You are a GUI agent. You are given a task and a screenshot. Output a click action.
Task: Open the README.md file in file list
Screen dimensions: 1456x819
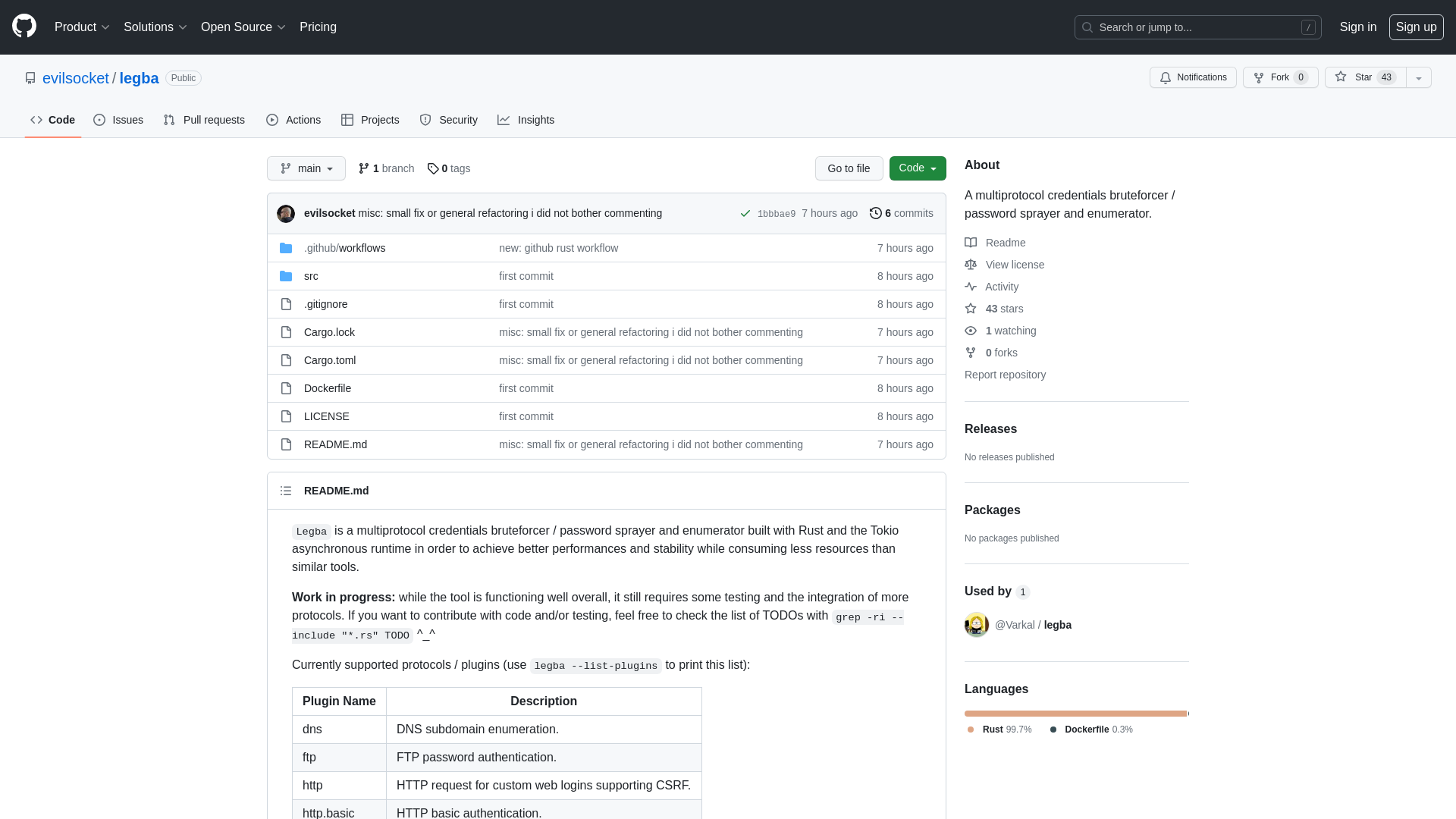pyautogui.click(x=335, y=444)
